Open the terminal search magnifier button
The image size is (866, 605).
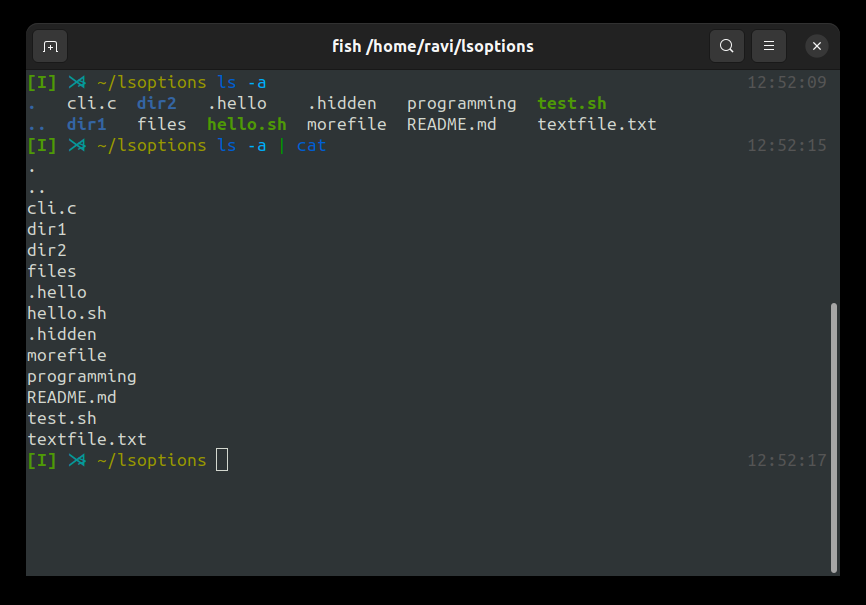point(726,46)
